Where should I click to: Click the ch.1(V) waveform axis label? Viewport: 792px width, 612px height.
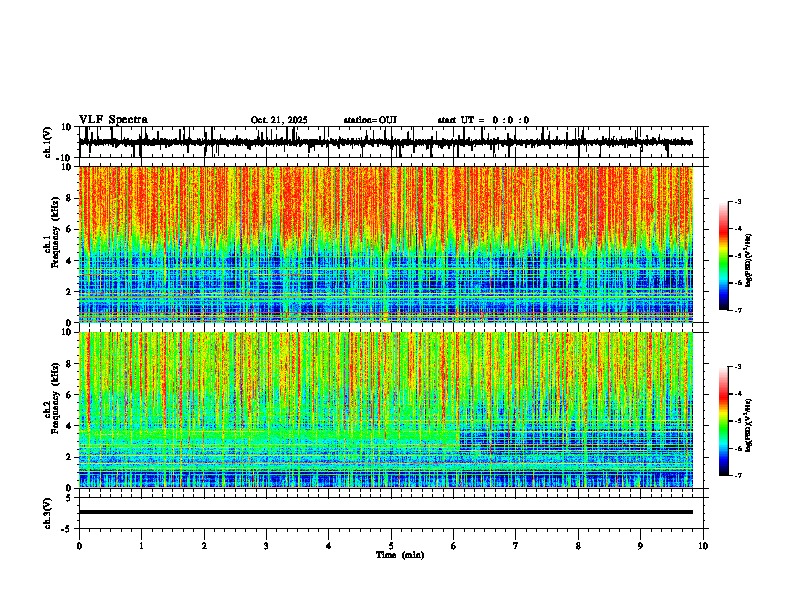tap(48, 142)
